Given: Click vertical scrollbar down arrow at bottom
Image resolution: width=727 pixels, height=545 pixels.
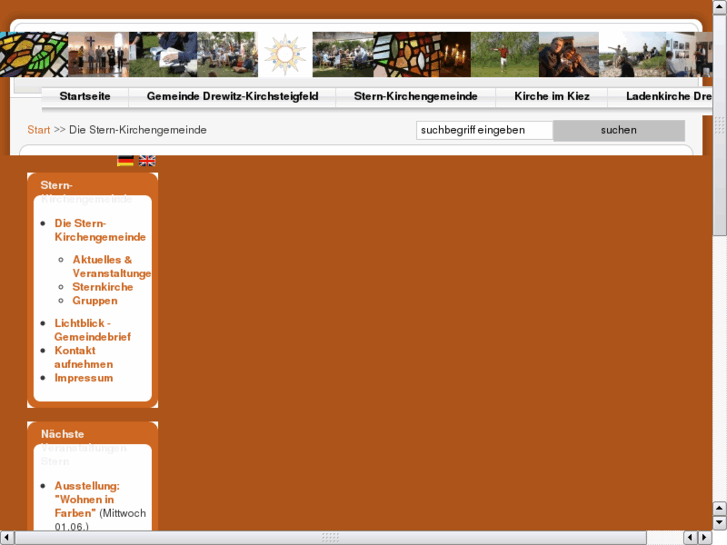Looking at the screenshot, I should pos(720,523).
